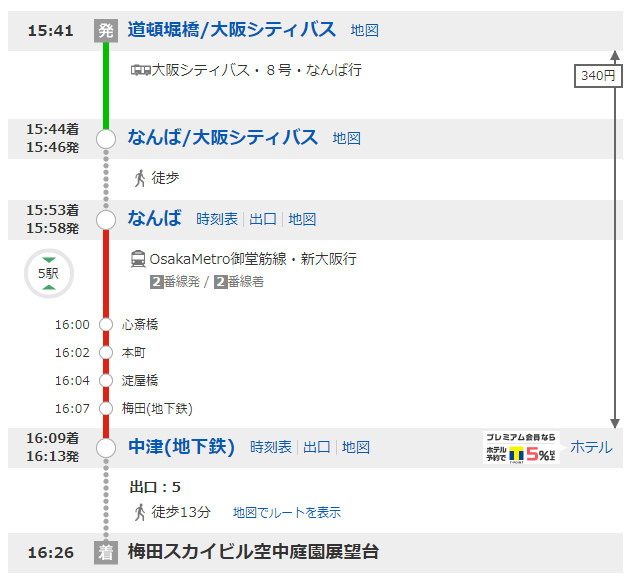633x584 pixels.
Task: Click 地図でルートを表示 link
Action: [x=287, y=513]
